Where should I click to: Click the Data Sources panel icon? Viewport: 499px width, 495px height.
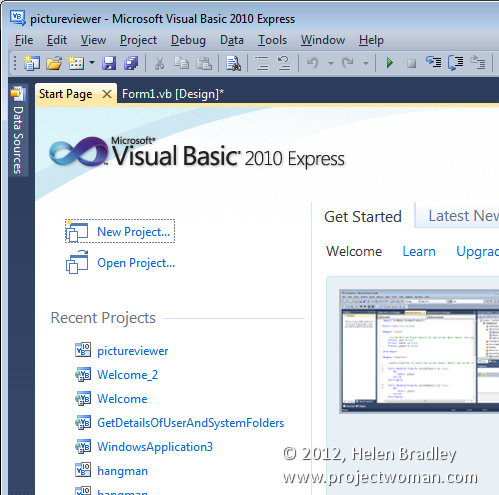tap(18, 93)
